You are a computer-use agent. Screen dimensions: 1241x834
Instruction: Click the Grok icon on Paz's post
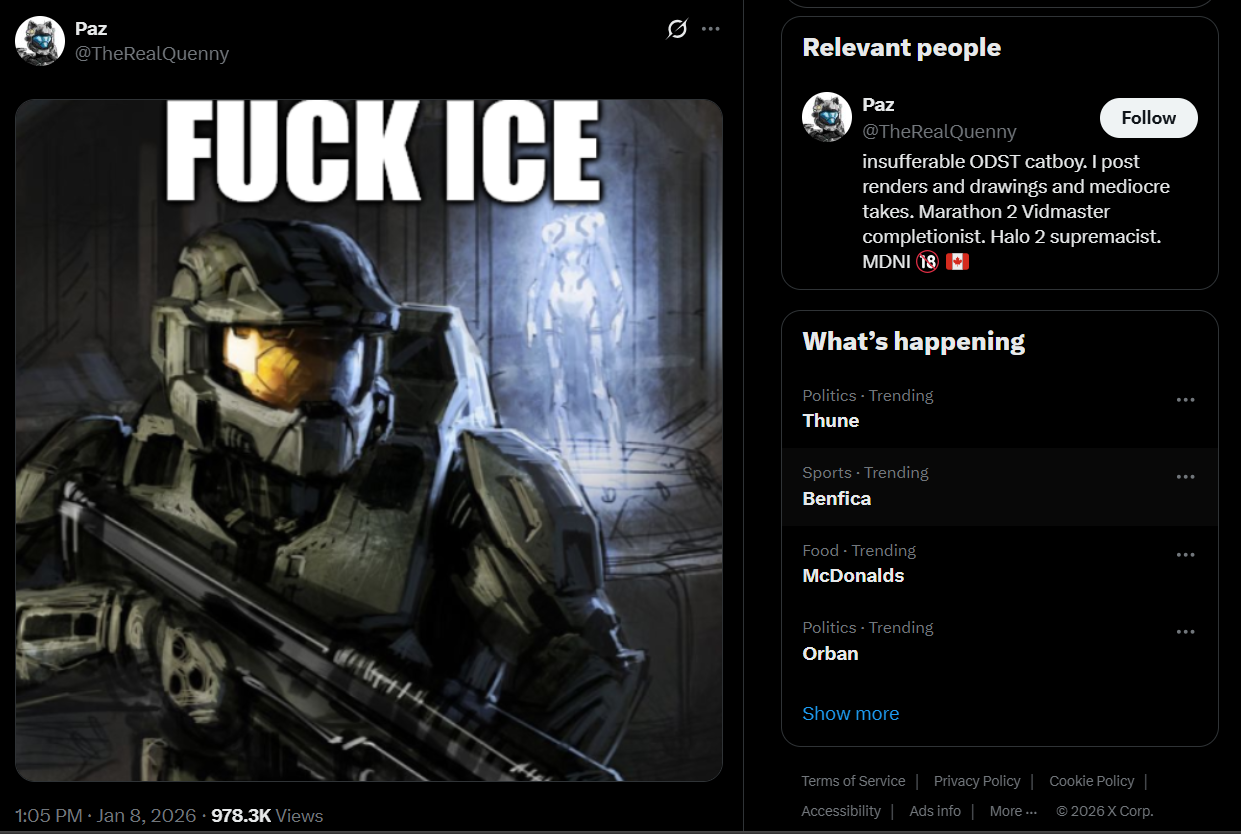(677, 29)
